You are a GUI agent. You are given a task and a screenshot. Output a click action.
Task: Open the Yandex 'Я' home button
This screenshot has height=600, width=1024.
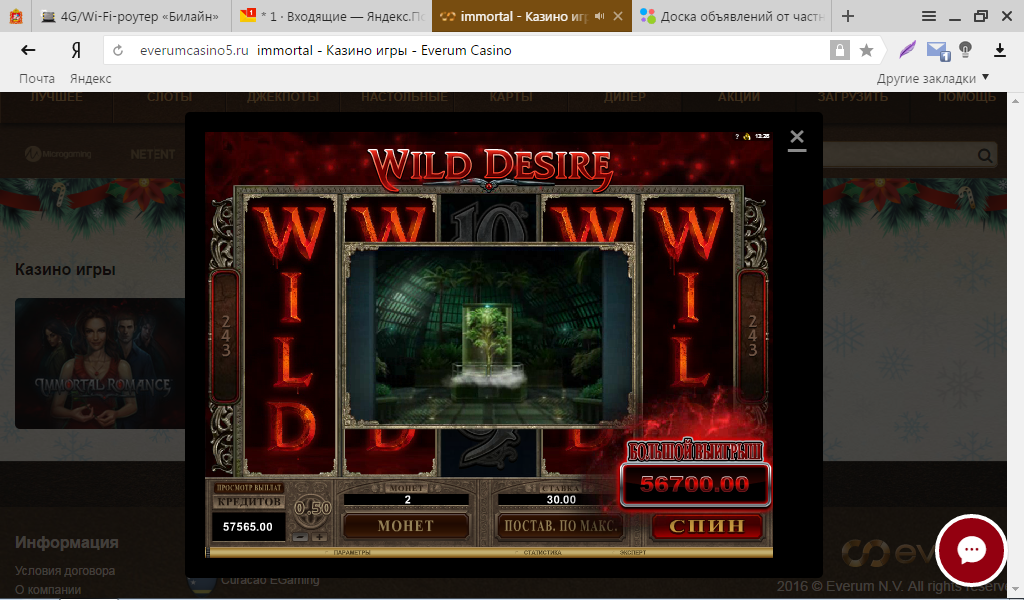click(76, 50)
